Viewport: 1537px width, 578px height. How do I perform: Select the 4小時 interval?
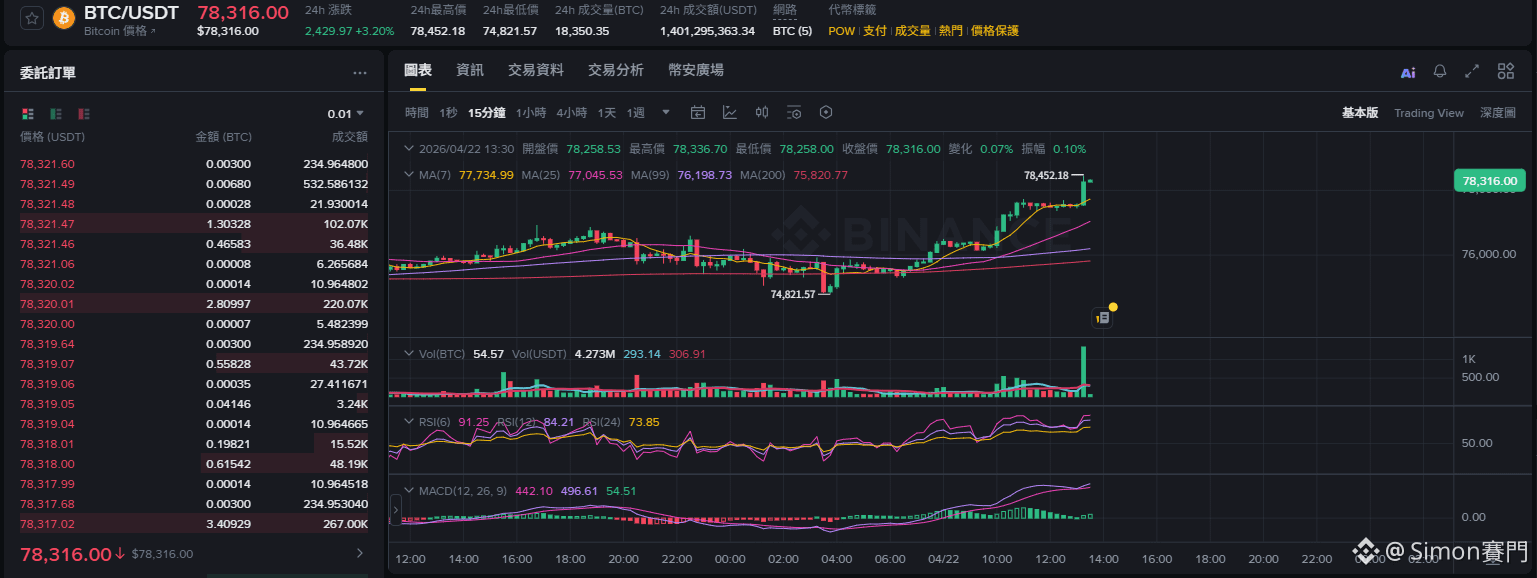click(x=572, y=112)
